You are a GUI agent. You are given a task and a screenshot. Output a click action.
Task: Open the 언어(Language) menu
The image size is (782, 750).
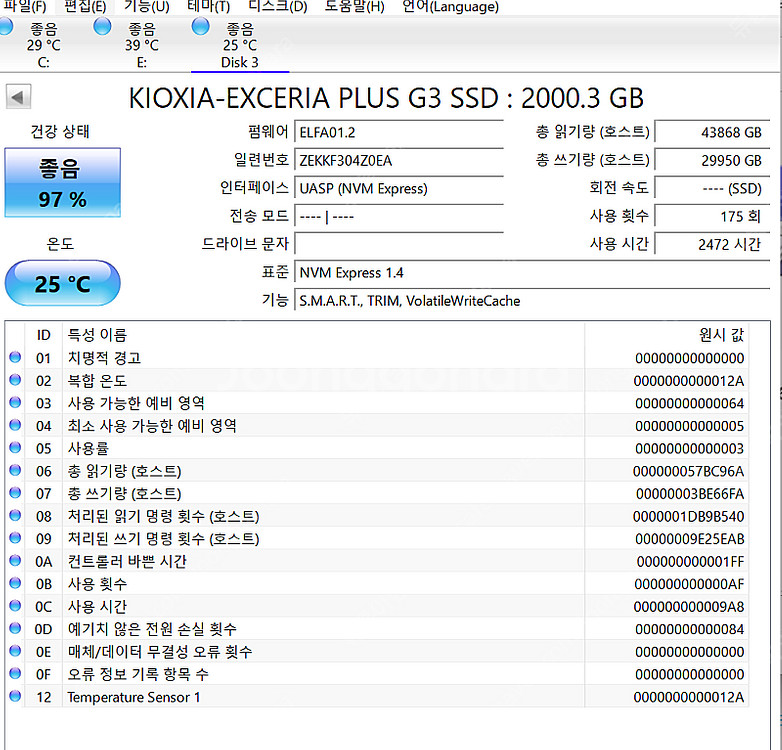point(450,6)
